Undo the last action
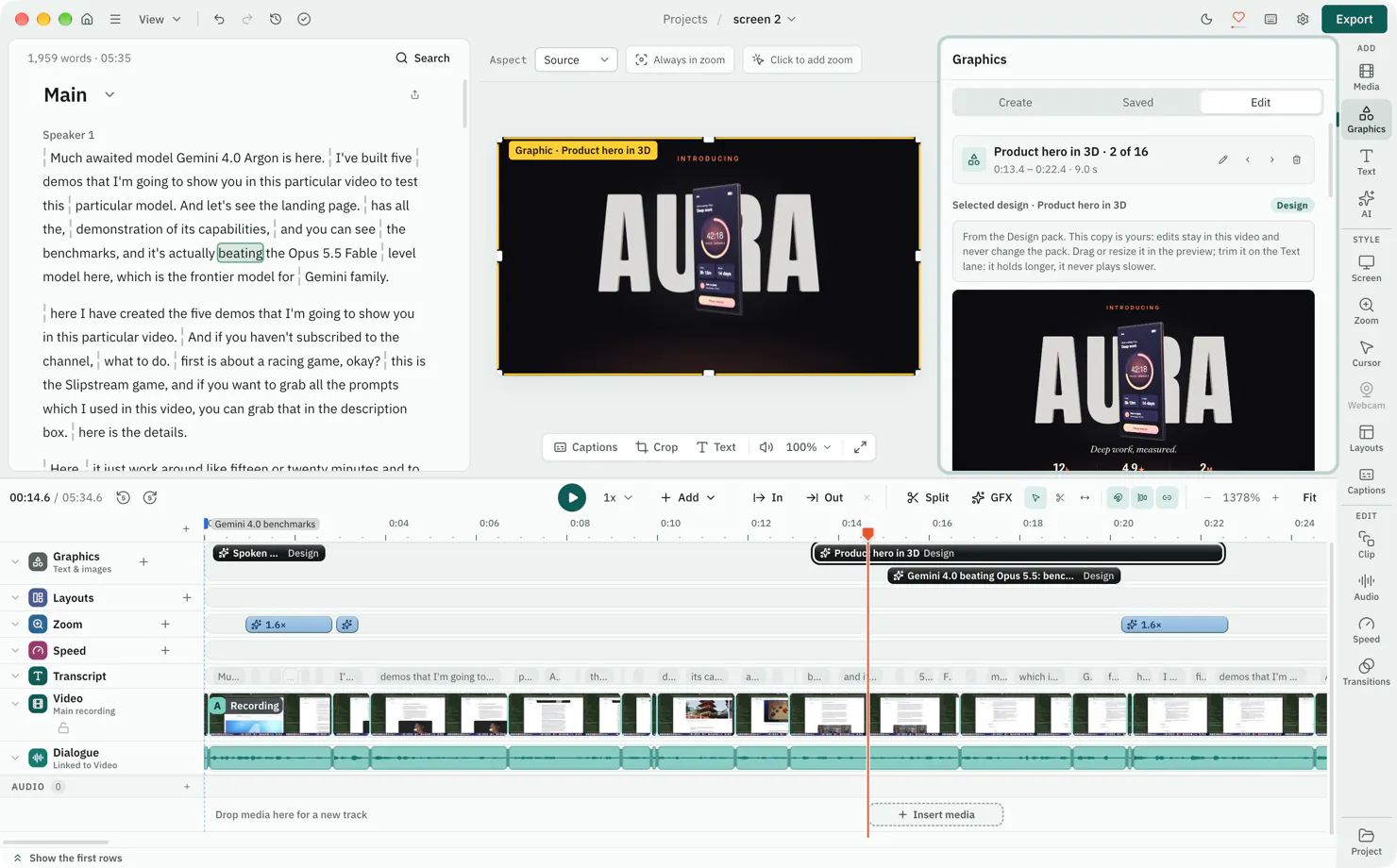This screenshot has height=868, width=1397. (219, 19)
